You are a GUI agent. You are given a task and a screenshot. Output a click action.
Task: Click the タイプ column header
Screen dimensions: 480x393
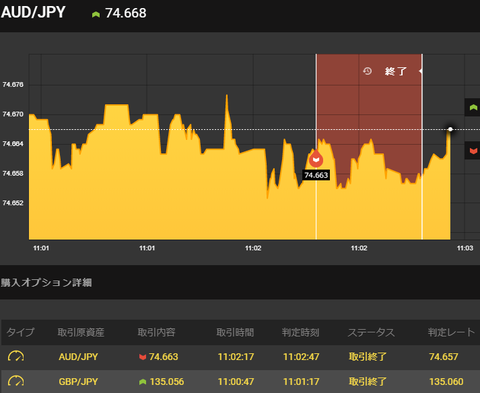[20, 332]
